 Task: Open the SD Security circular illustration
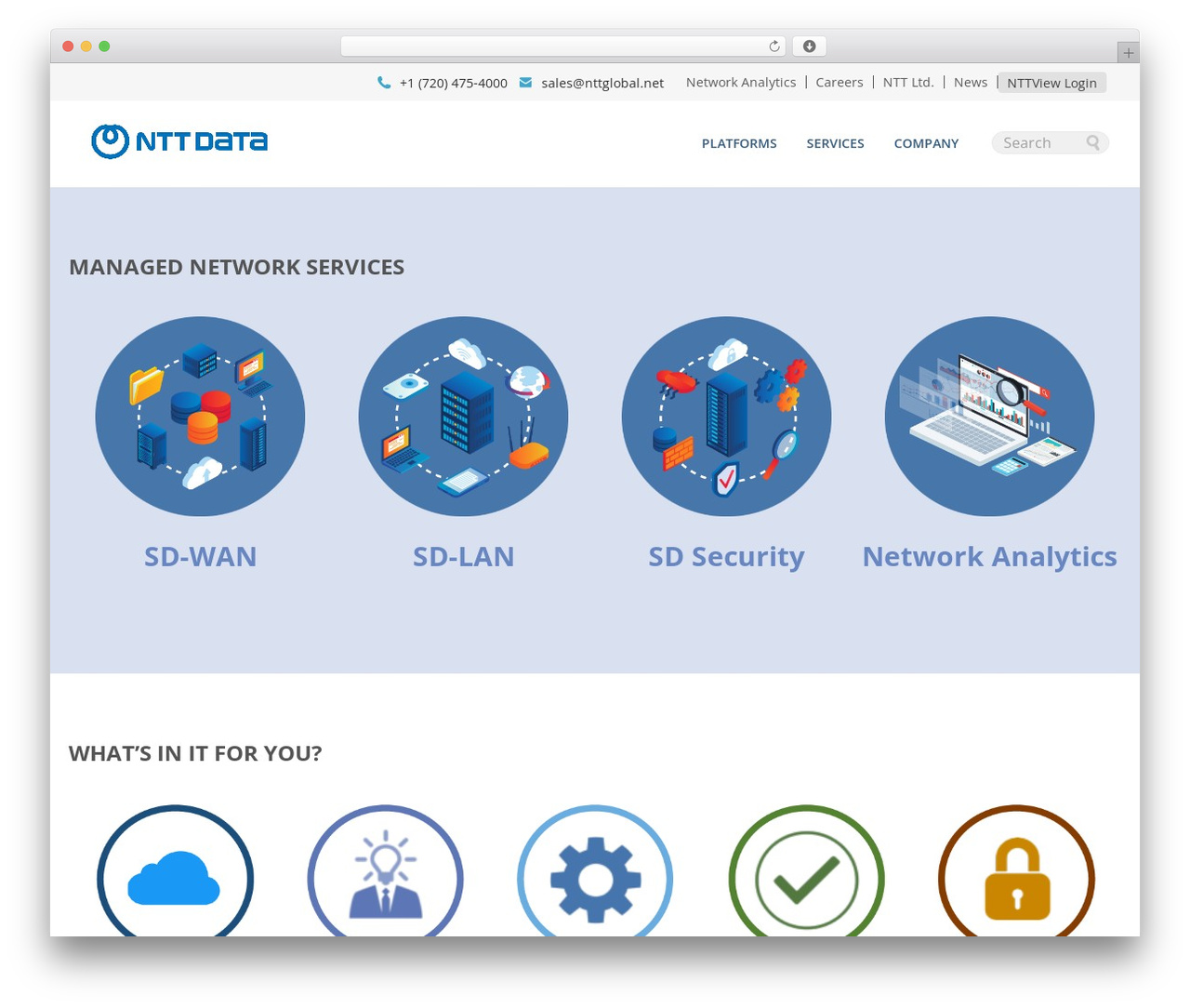point(726,417)
